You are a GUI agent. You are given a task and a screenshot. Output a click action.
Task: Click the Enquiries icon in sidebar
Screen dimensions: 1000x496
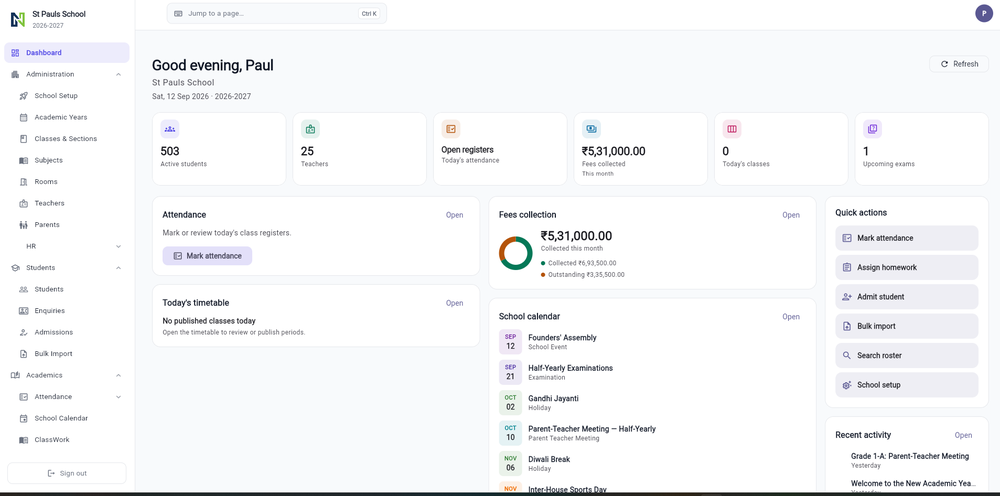[x=24, y=310]
